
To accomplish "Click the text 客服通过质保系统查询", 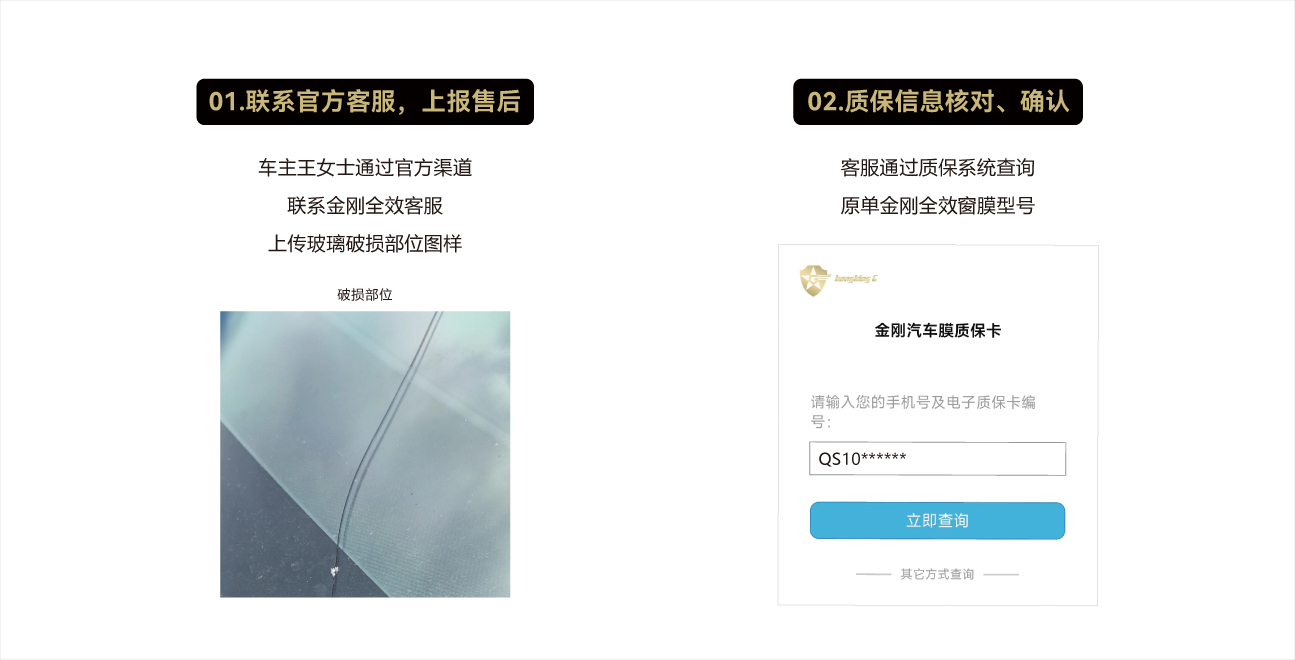I will pyautogui.click(x=937, y=168).
